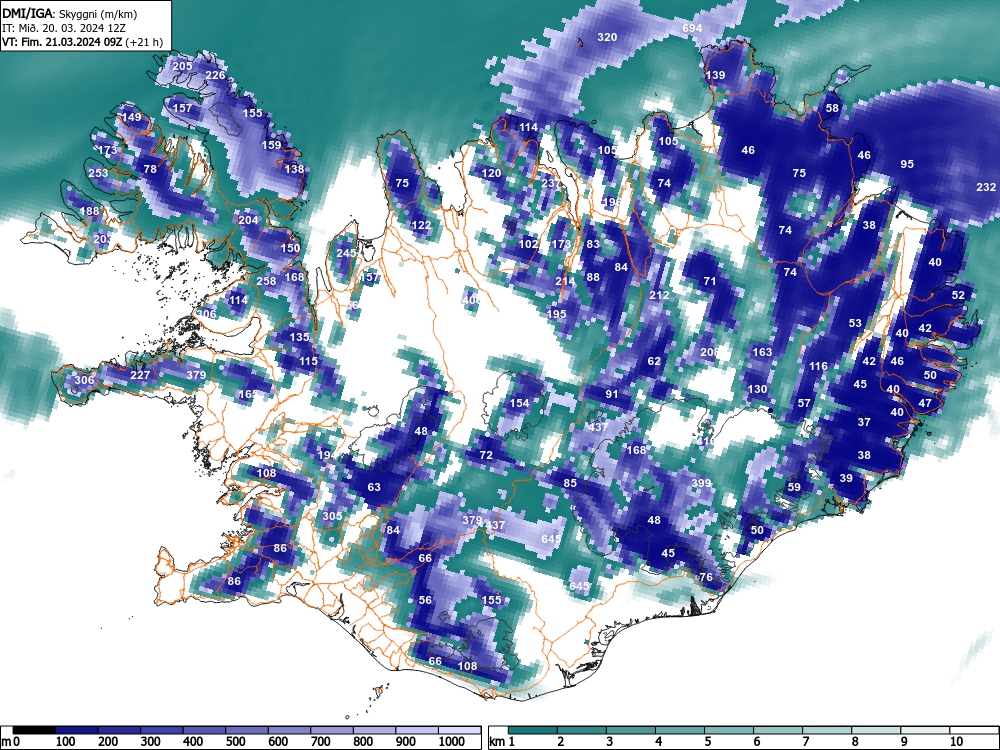
Task: Click the map value 63
Action: click(374, 487)
